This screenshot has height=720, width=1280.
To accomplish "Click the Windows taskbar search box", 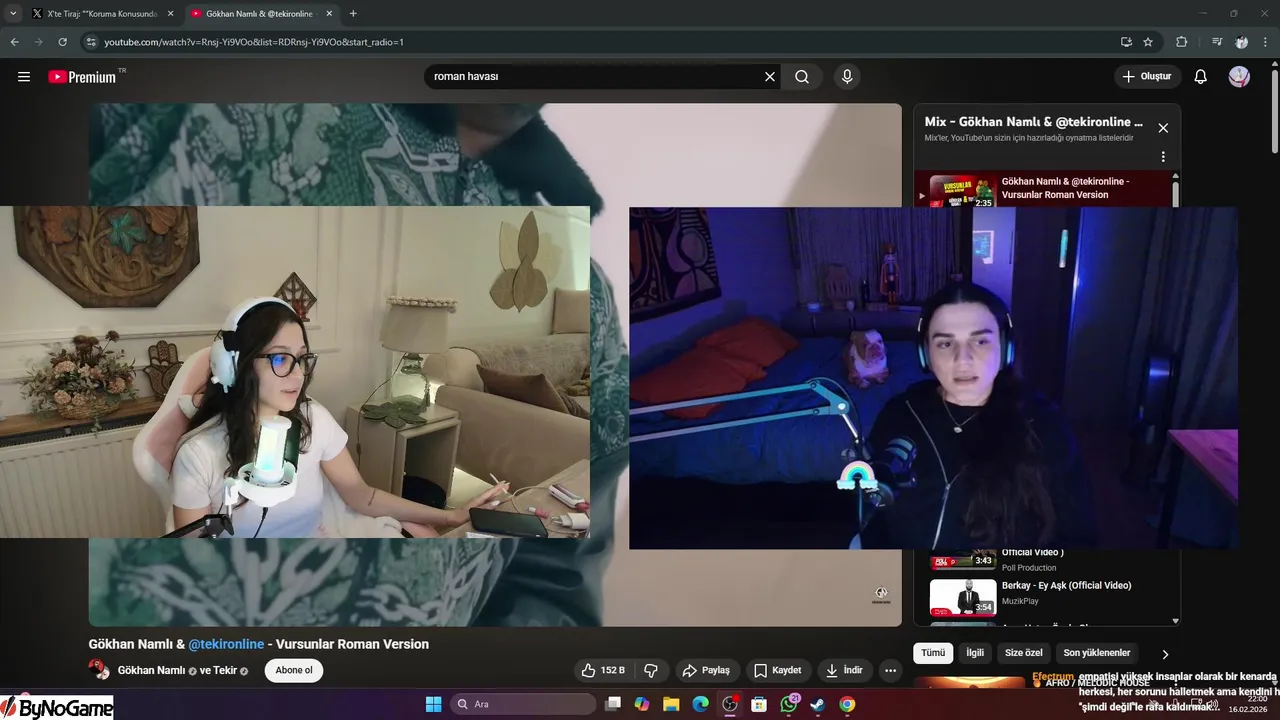I will click(522, 704).
